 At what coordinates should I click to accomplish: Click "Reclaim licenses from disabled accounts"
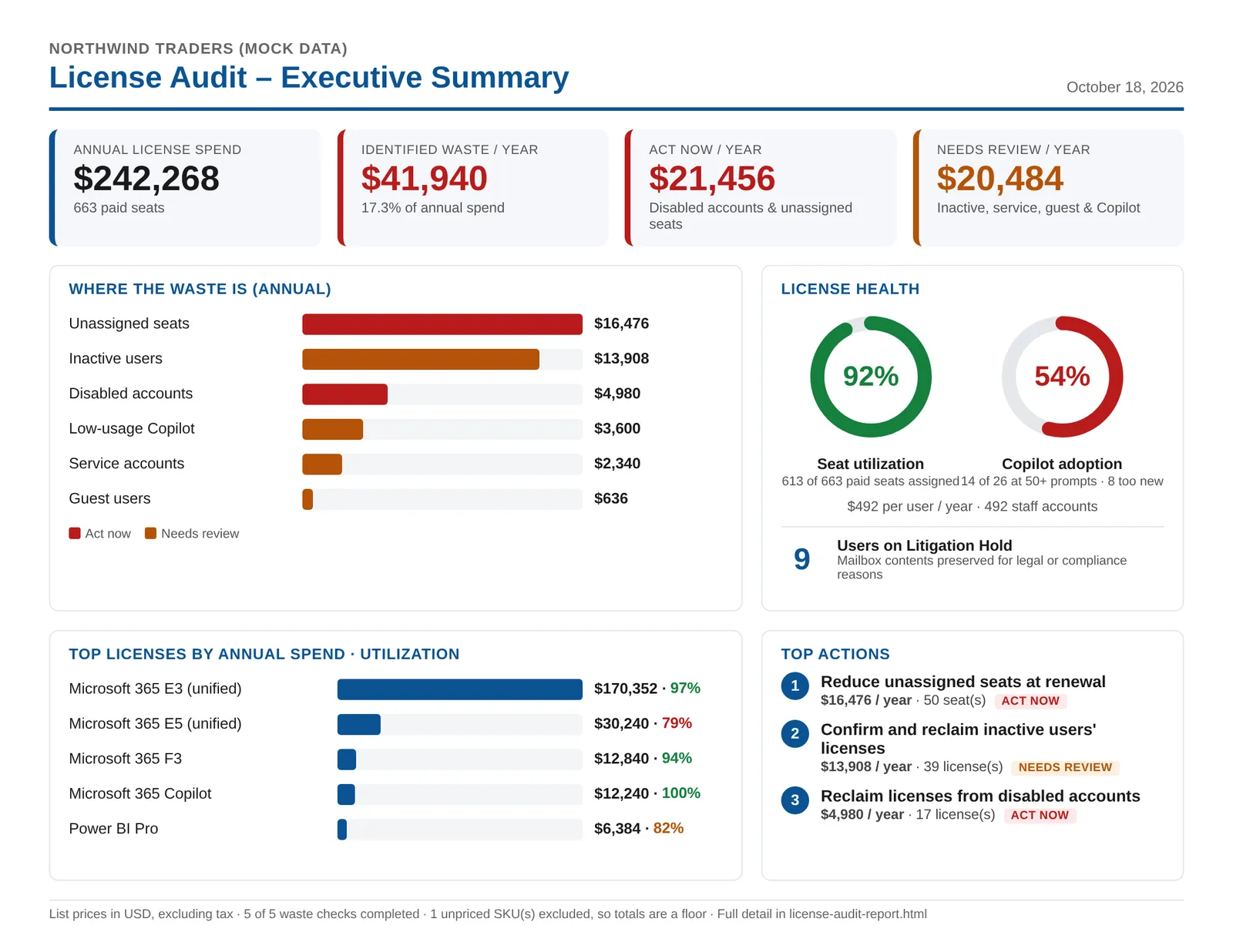[980, 796]
